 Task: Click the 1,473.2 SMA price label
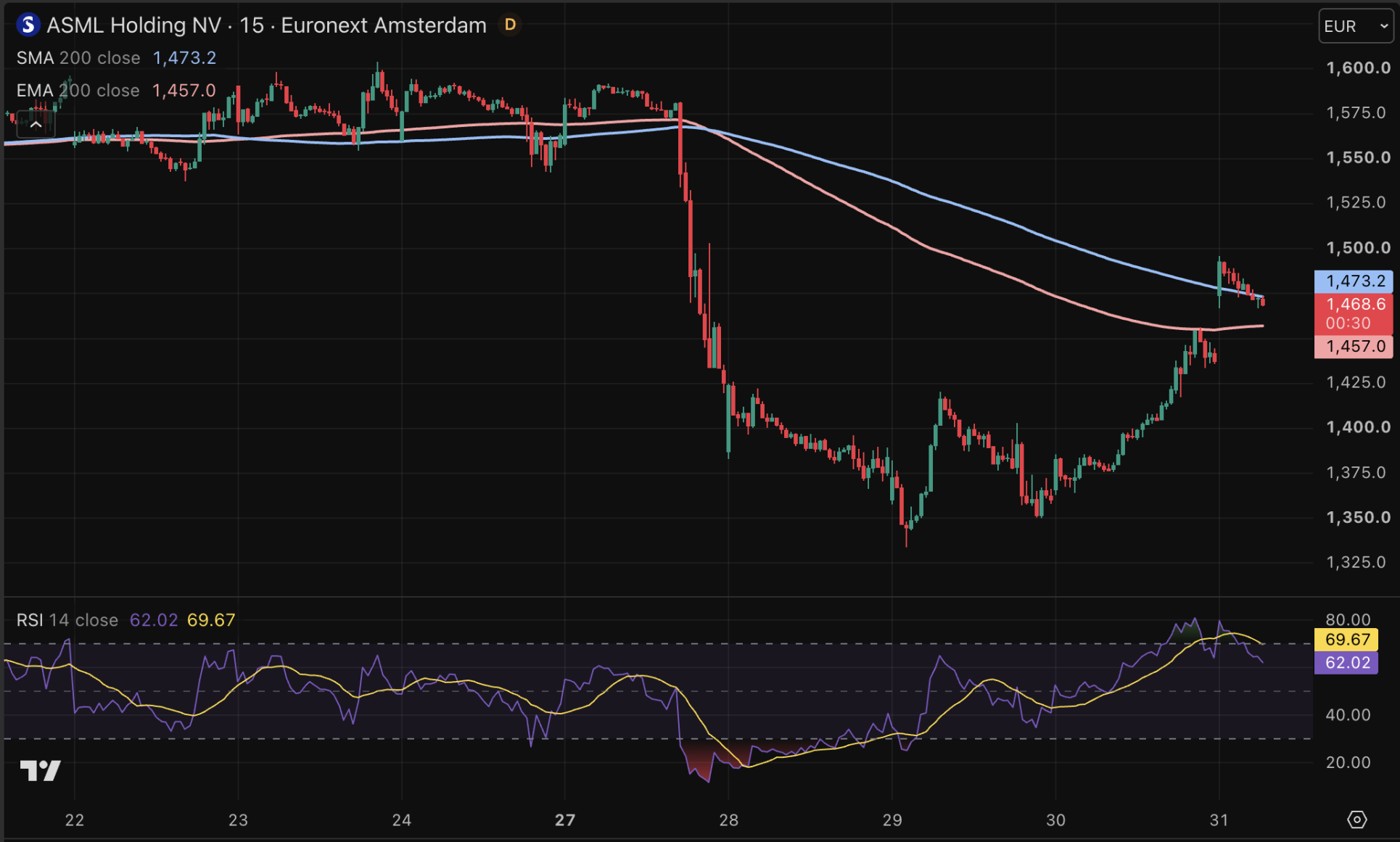[1354, 281]
